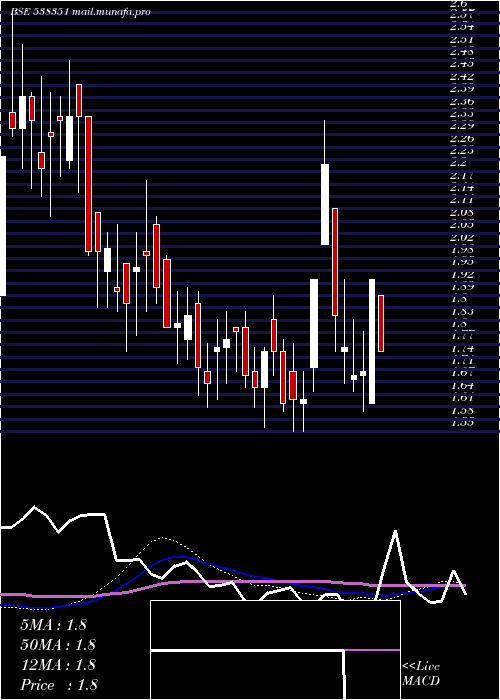Click the 1.92 price axis label
This screenshot has width=500, height=700.
[x=461, y=275]
